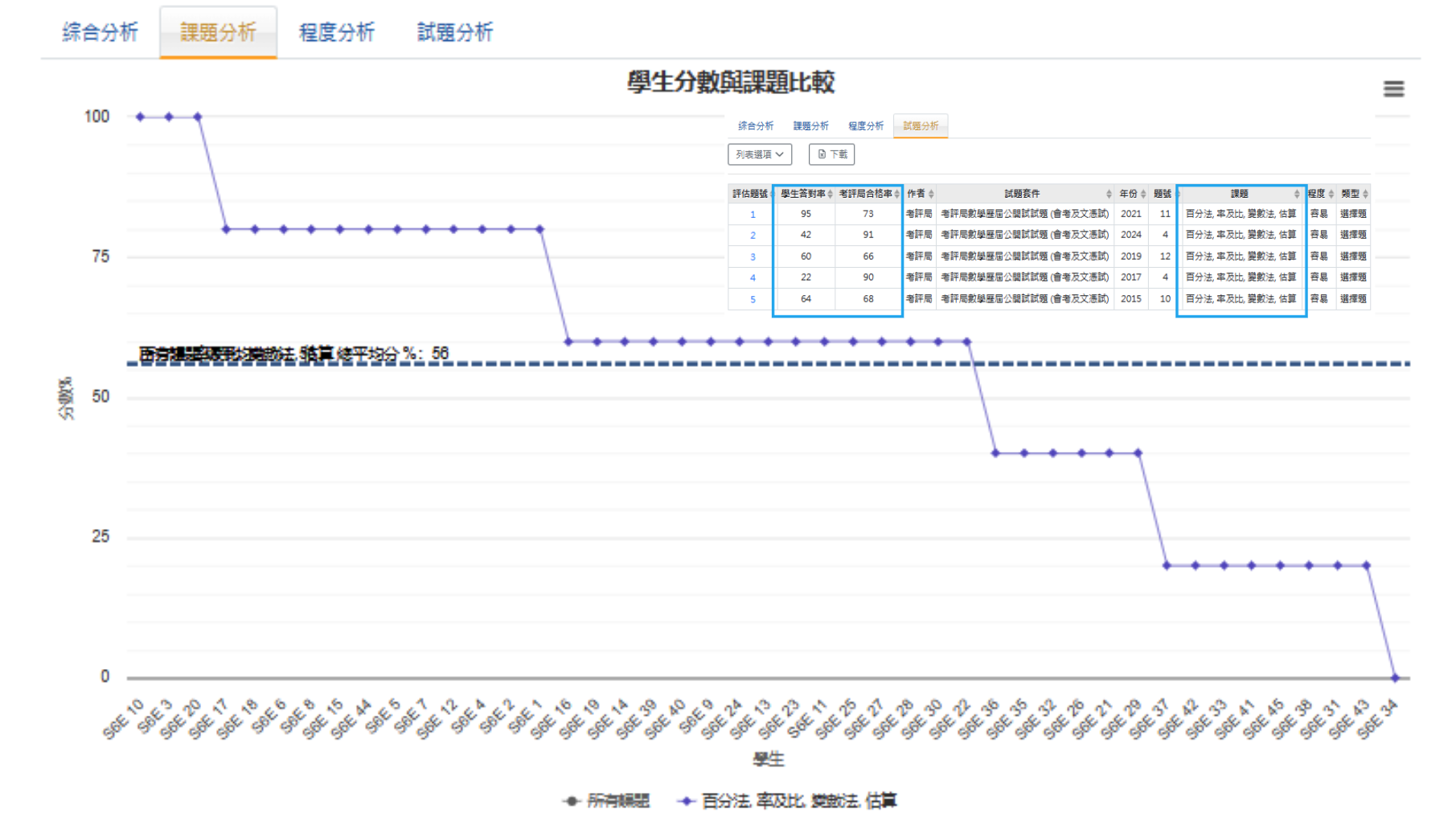The height and width of the screenshot is (817, 1456).
Task: Sort the 學生答對率 column with its arrows
Action: coord(832,195)
